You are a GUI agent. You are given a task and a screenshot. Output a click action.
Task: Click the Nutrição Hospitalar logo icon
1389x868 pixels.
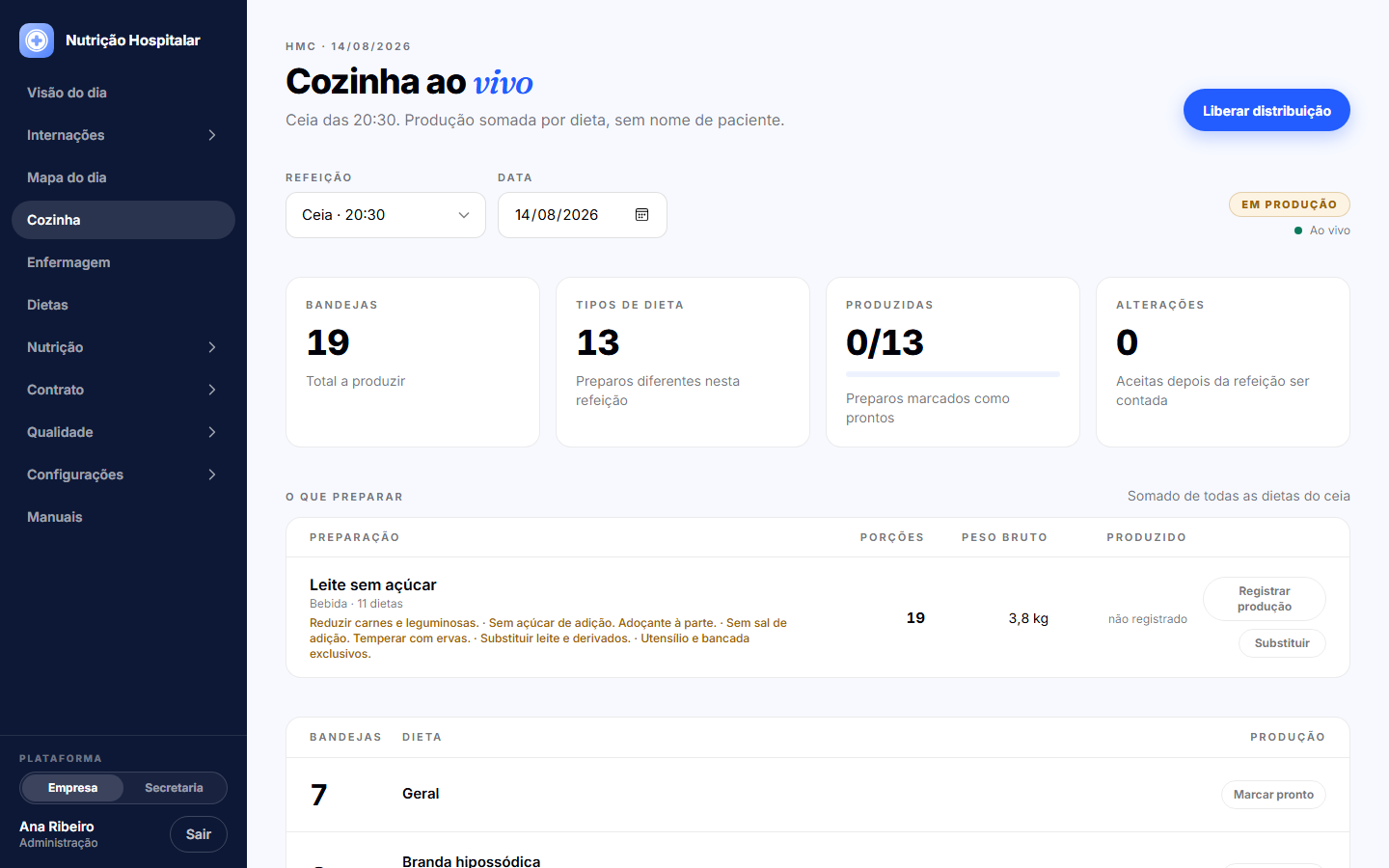coord(37,41)
